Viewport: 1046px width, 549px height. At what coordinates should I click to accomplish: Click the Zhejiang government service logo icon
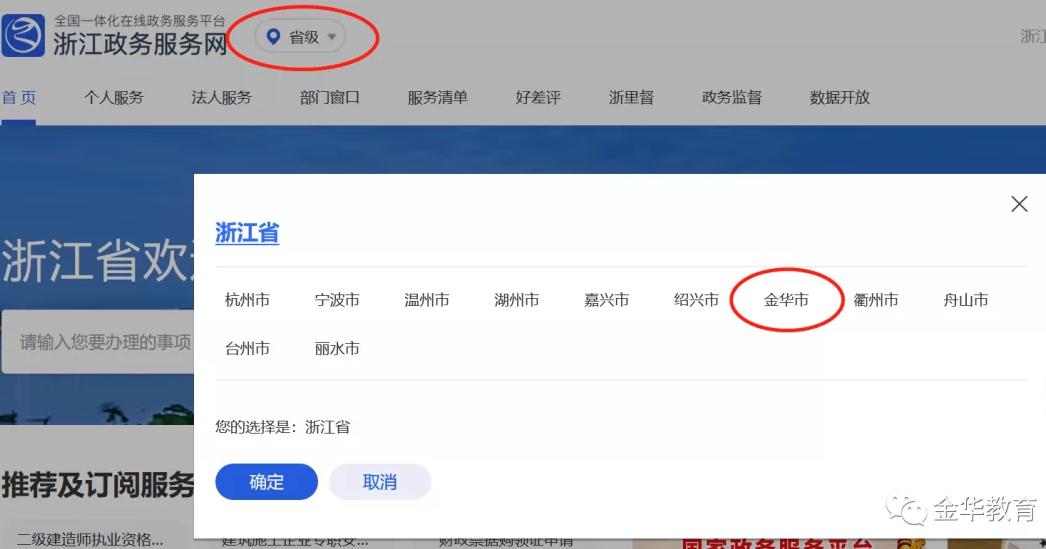click(x=24, y=36)
